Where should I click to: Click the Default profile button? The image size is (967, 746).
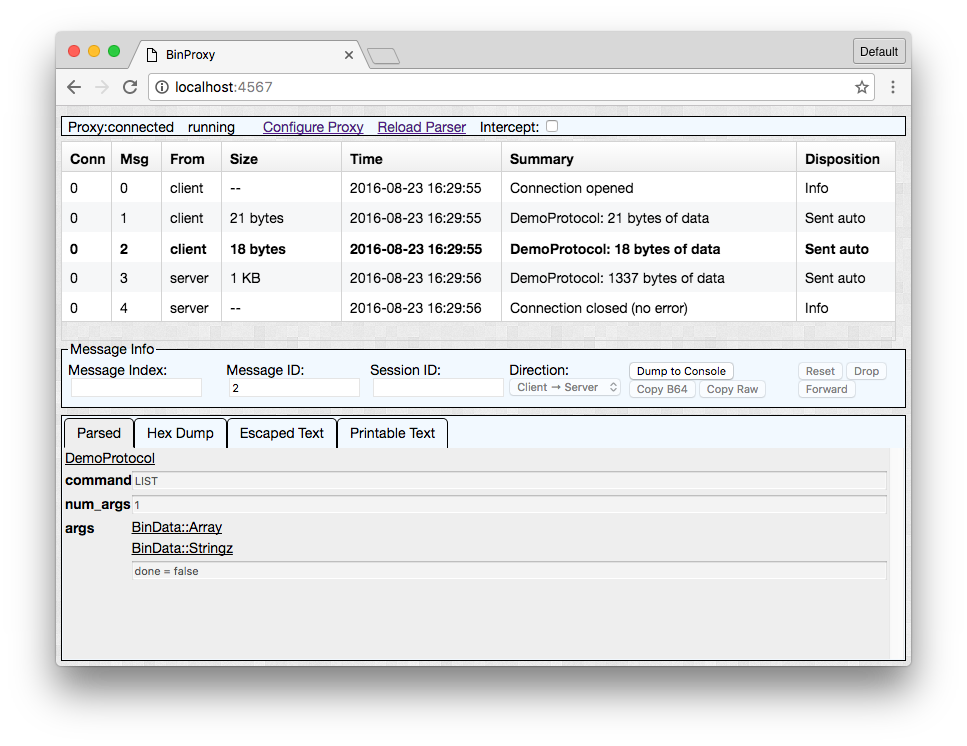[878, 51]
